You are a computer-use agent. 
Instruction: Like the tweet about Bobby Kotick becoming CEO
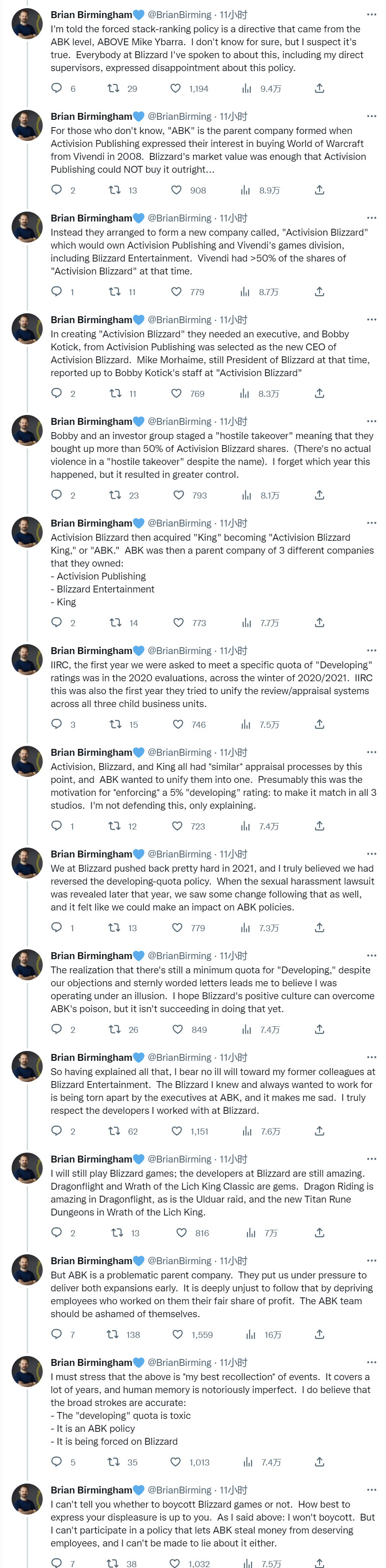(x=176, y=393)
